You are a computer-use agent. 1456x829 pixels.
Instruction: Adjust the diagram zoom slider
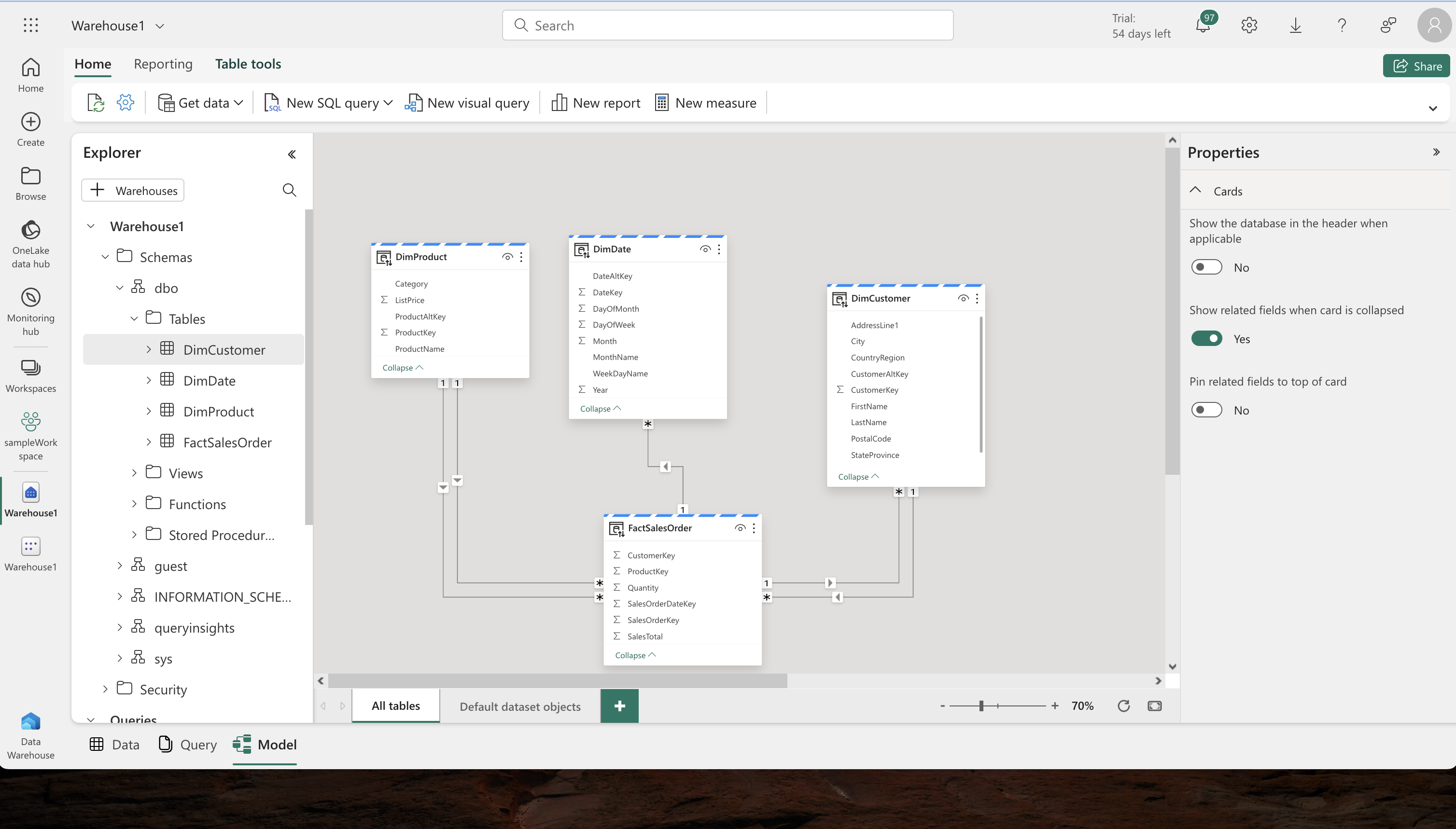(981, 706)
